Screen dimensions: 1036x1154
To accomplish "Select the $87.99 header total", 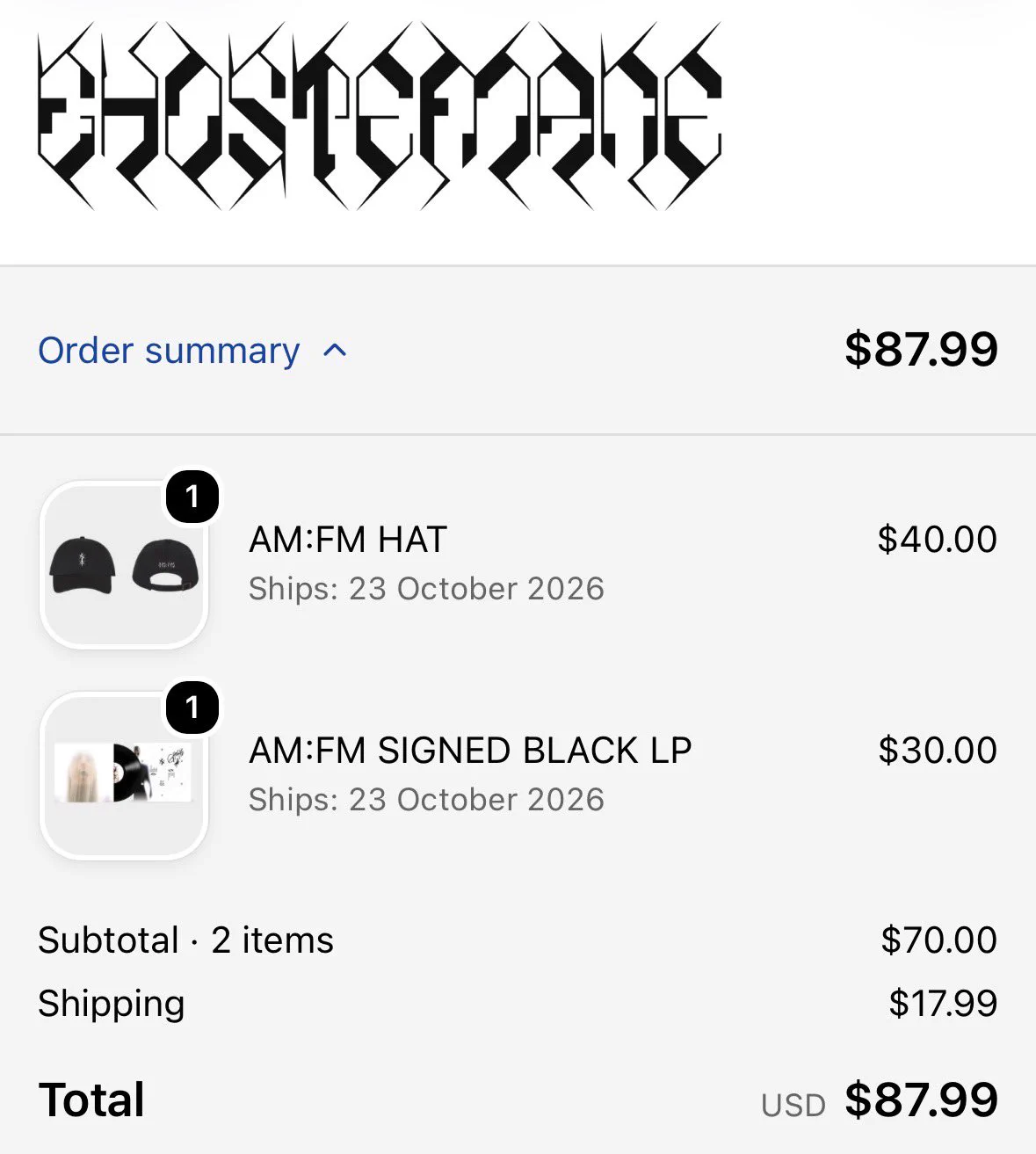I will click(x=921, y=349).
